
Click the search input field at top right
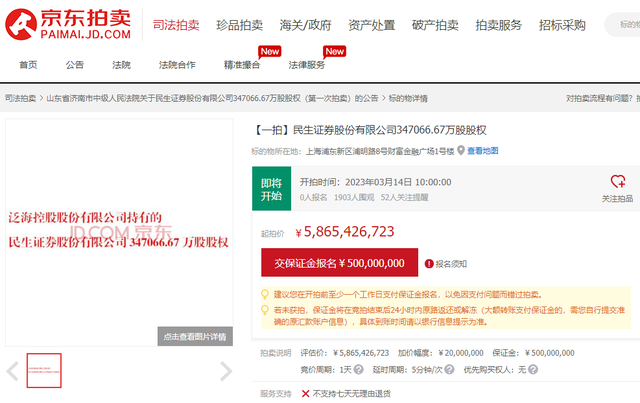click(x=622, y=24)
